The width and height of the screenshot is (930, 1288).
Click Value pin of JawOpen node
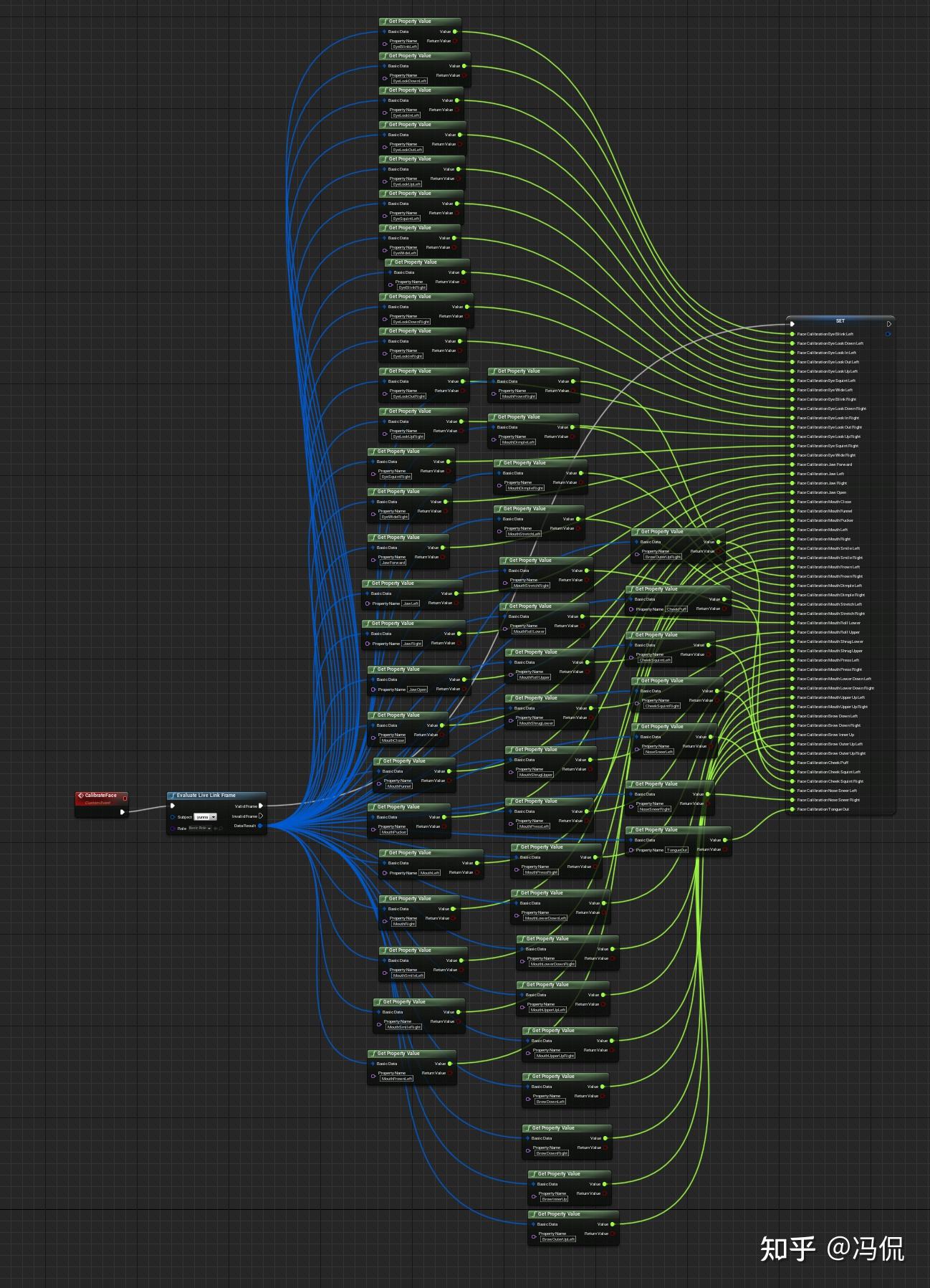(464, 679)
